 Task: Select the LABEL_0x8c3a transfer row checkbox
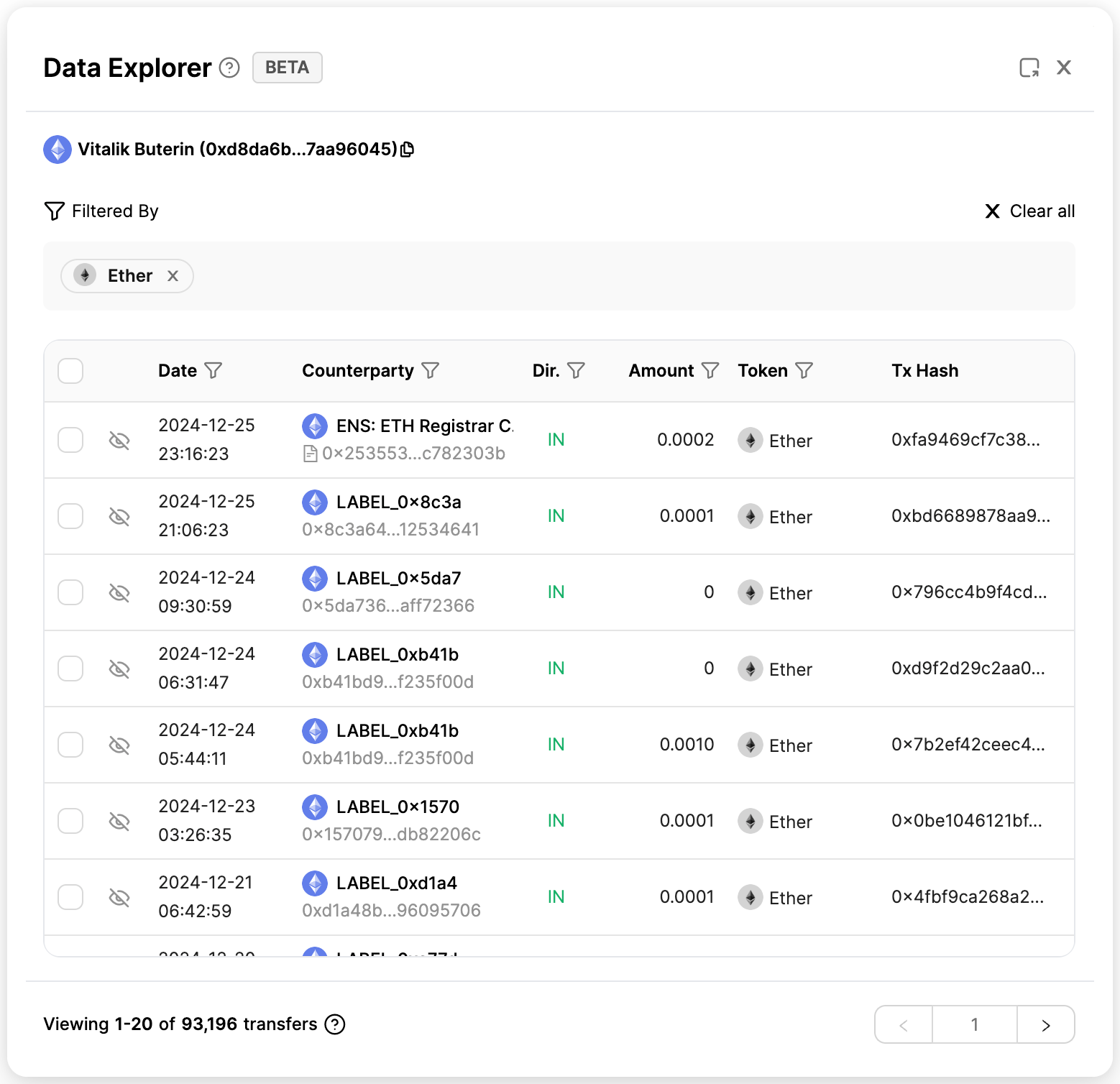pos(70,516)
